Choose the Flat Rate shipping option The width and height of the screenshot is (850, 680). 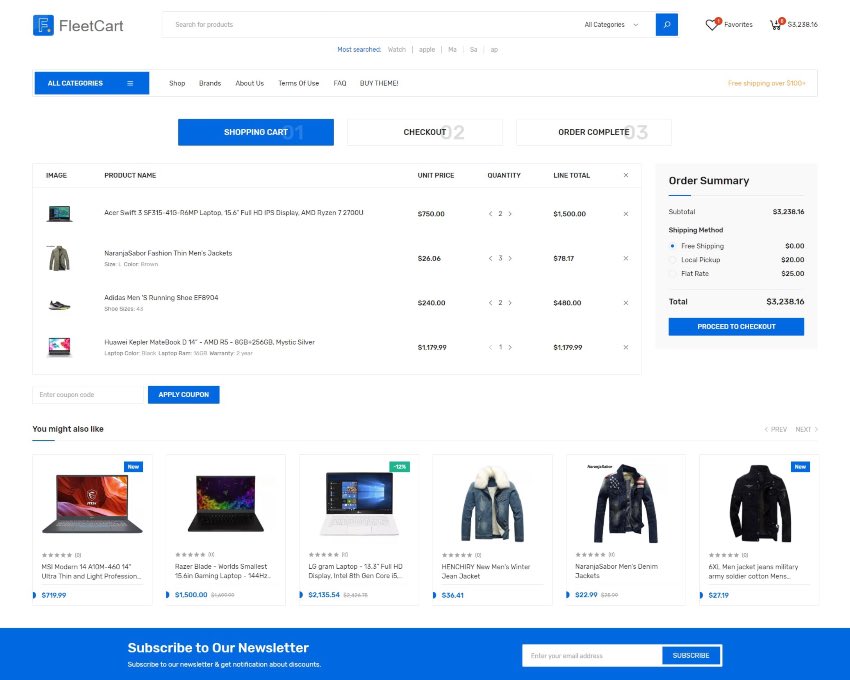pos(671,273)
